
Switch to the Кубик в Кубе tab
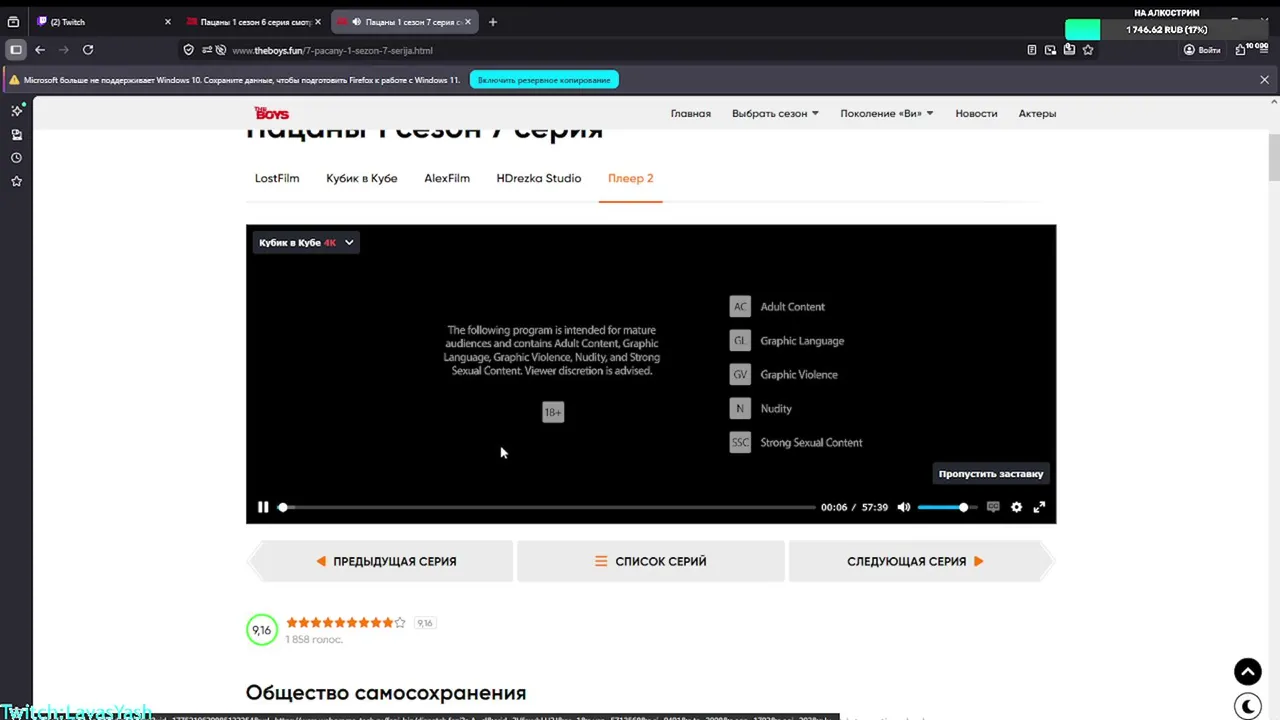(362, 178)
